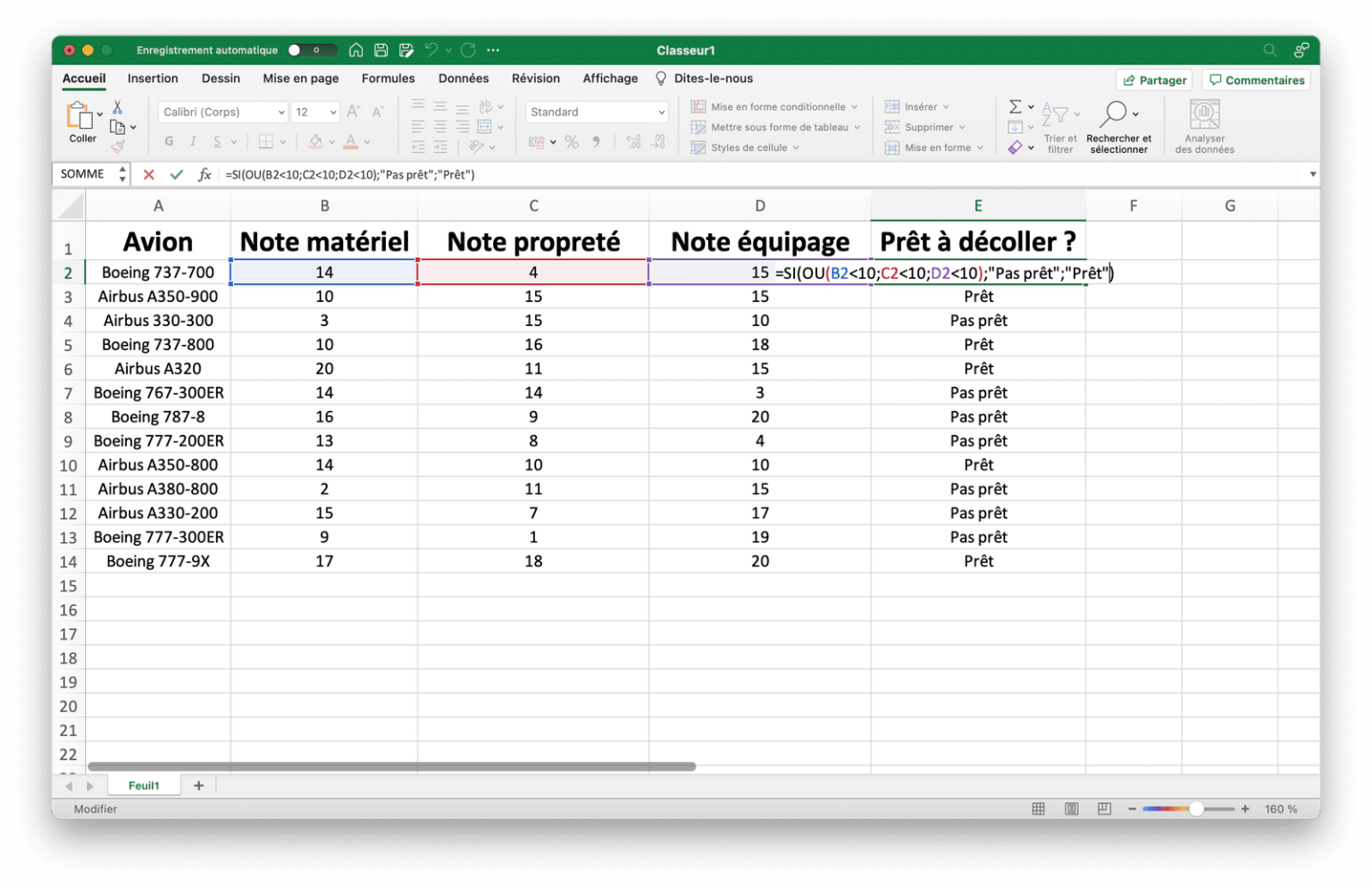Image resolution: width=1372 pixels, height=888 pixels.
Task: Click the save icon in title bar
Action: [381, 51]
